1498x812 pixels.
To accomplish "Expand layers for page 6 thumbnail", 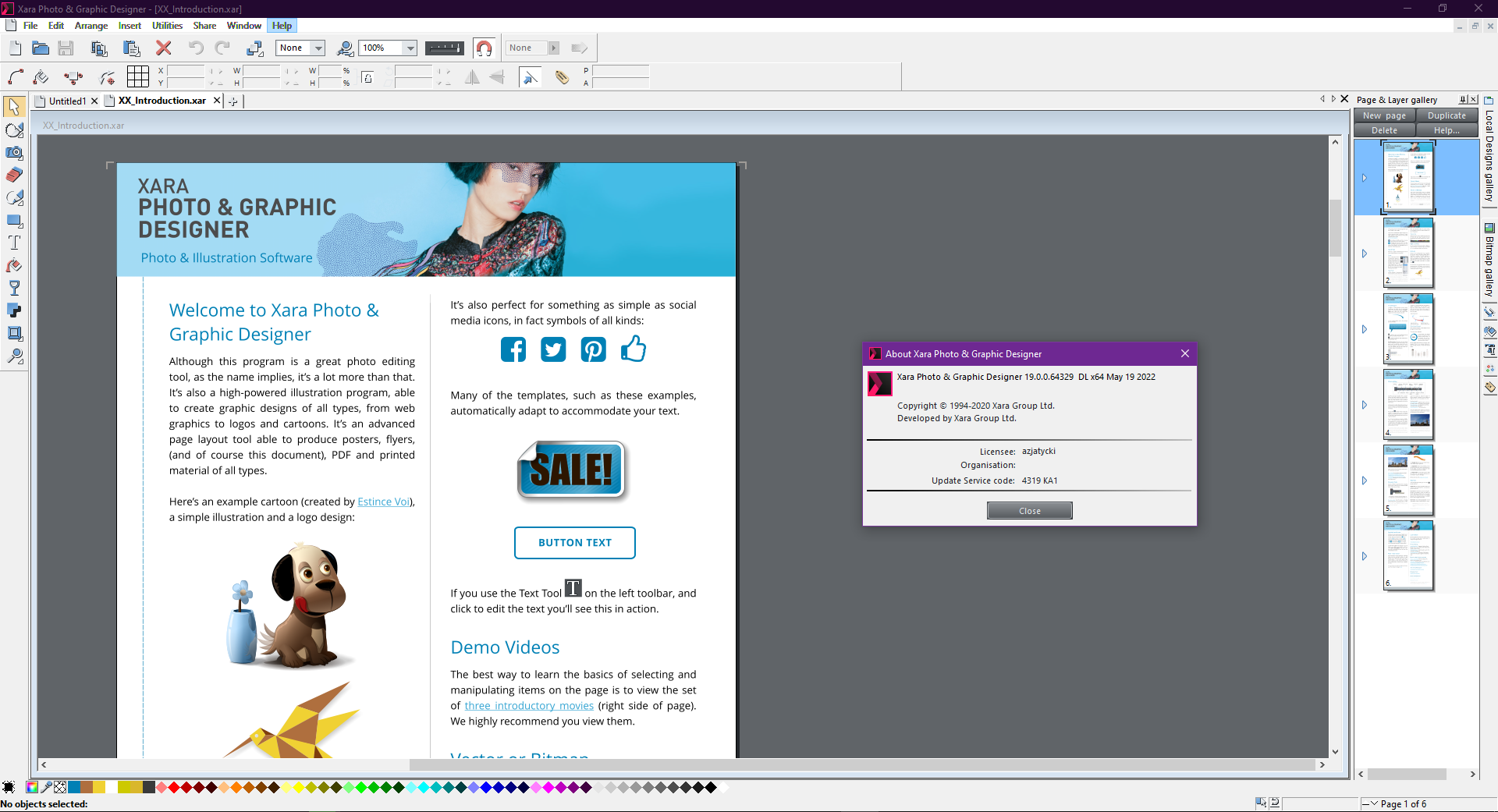I will coord(1365,556).
